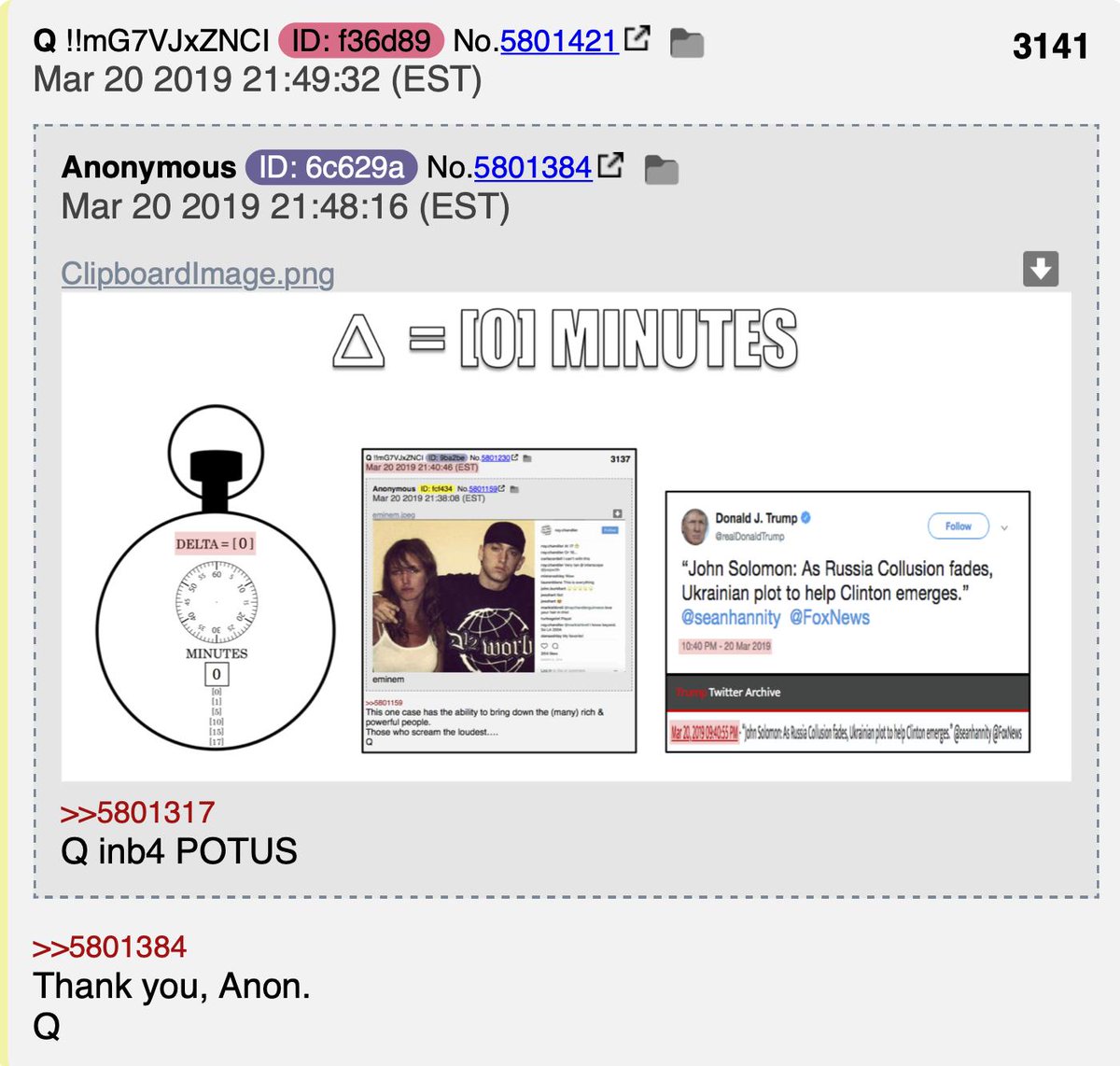Click the @seanhannity mention in tweet
This screenshot has width=1120, height=1066.
(x=731, y=618)
